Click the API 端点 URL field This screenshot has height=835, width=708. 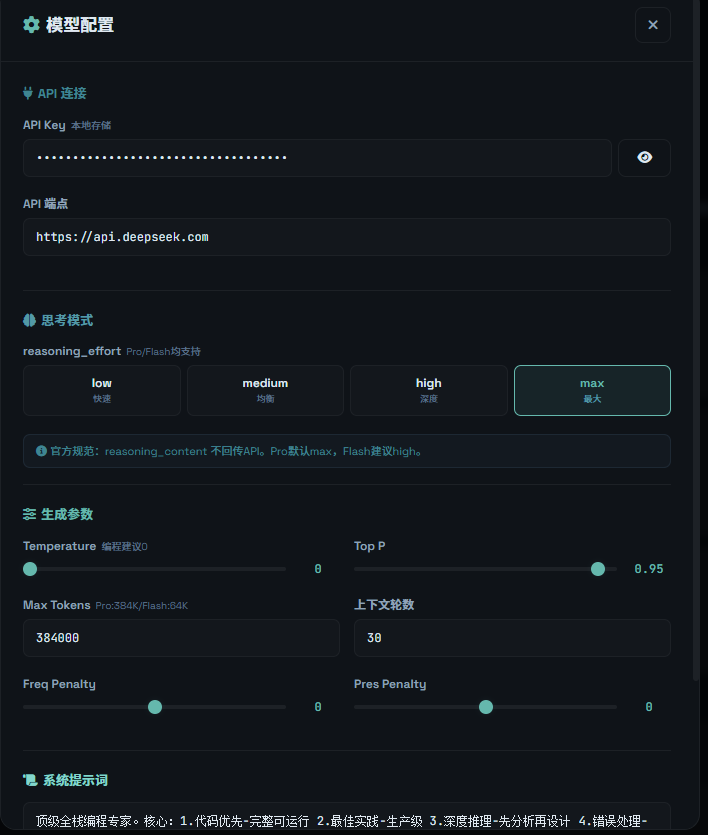tap(347, 237)
